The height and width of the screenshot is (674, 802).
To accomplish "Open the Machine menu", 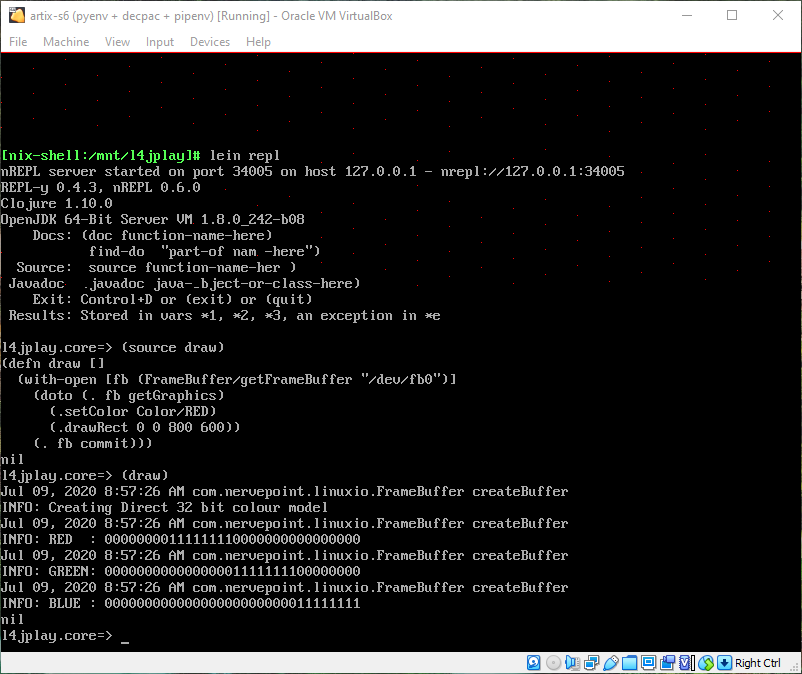I will click(66, 42).
